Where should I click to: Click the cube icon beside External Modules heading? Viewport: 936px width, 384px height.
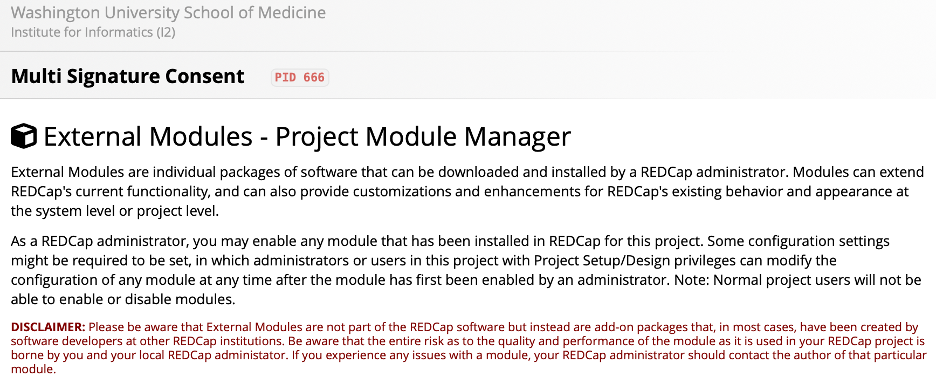(24, 136)
